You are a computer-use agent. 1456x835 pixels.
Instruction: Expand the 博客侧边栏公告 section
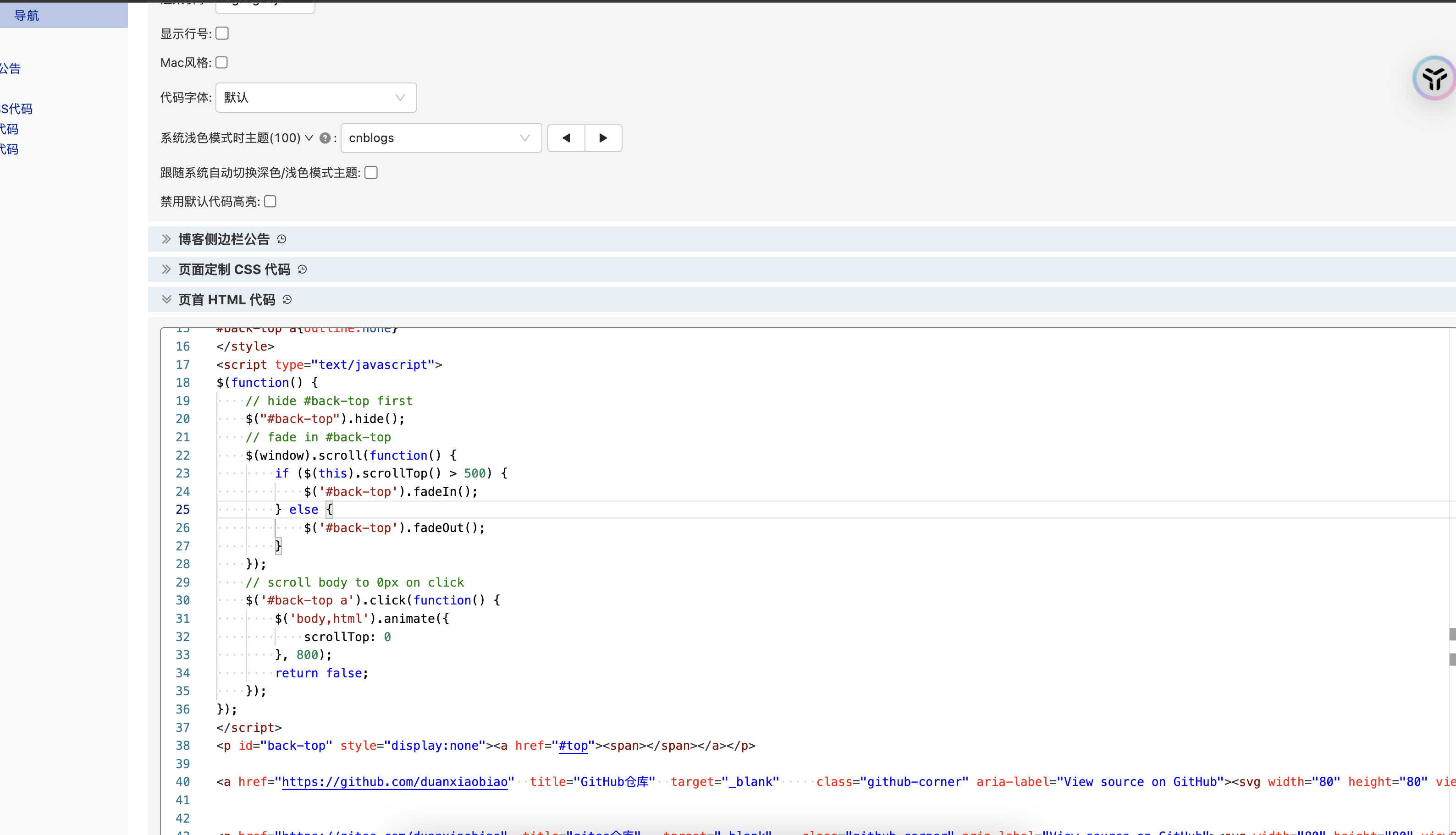pos(166,239)
